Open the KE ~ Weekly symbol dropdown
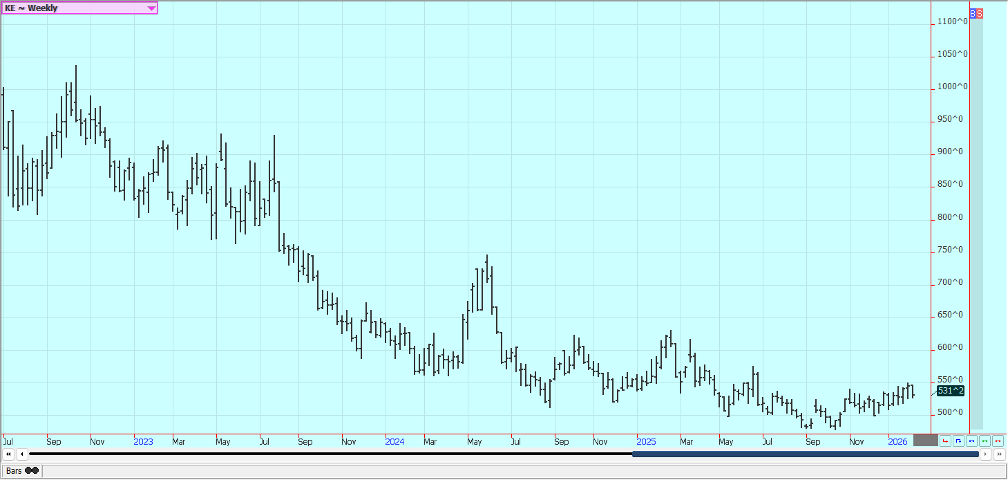The image size is (1008, 480). click(x=151, y=8)
